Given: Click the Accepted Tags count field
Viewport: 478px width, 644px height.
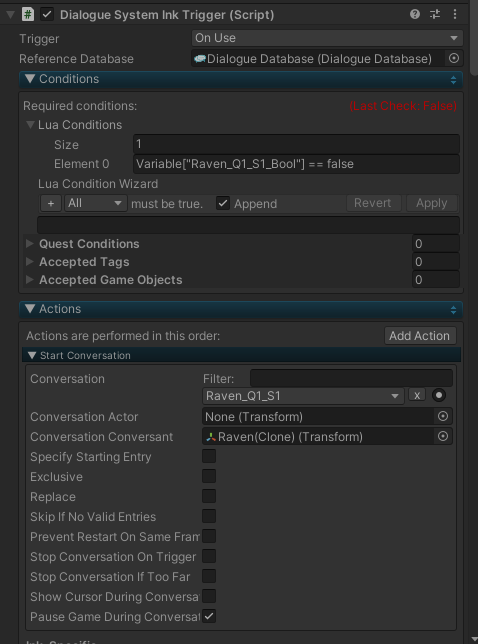Looking at the screenshot, I should 436,262.
